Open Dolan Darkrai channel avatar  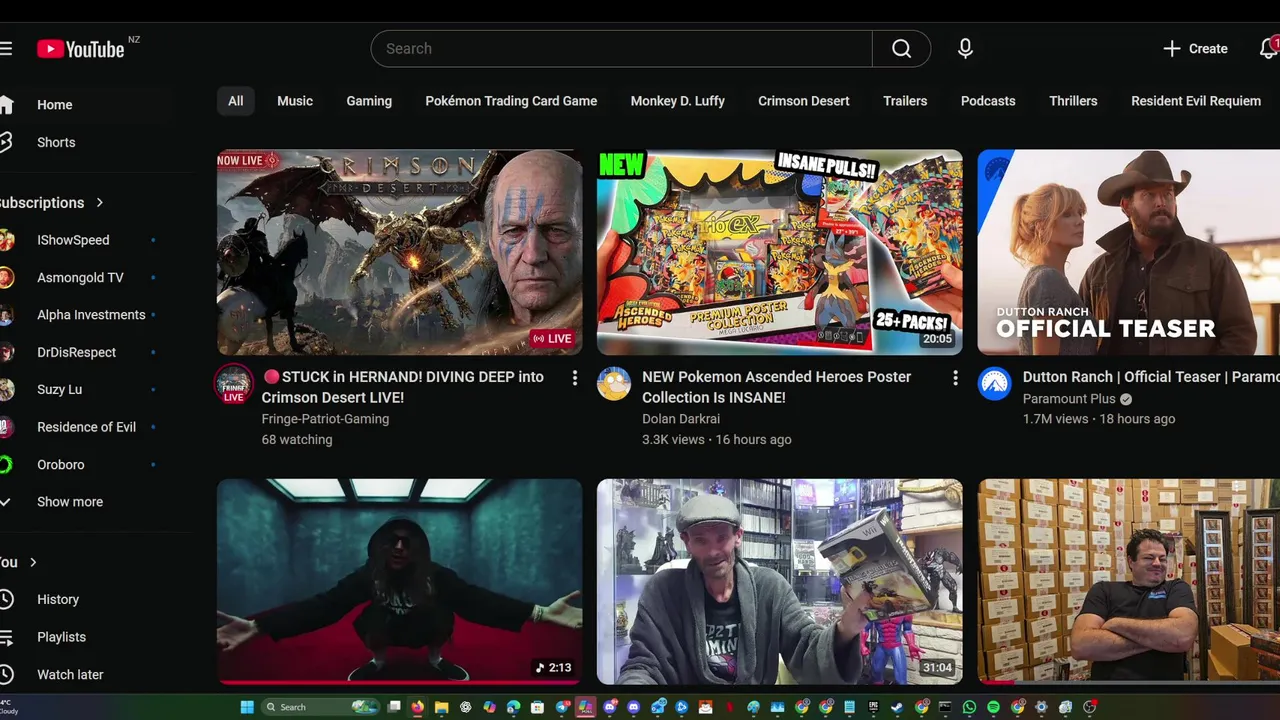(x=614, y=383)
